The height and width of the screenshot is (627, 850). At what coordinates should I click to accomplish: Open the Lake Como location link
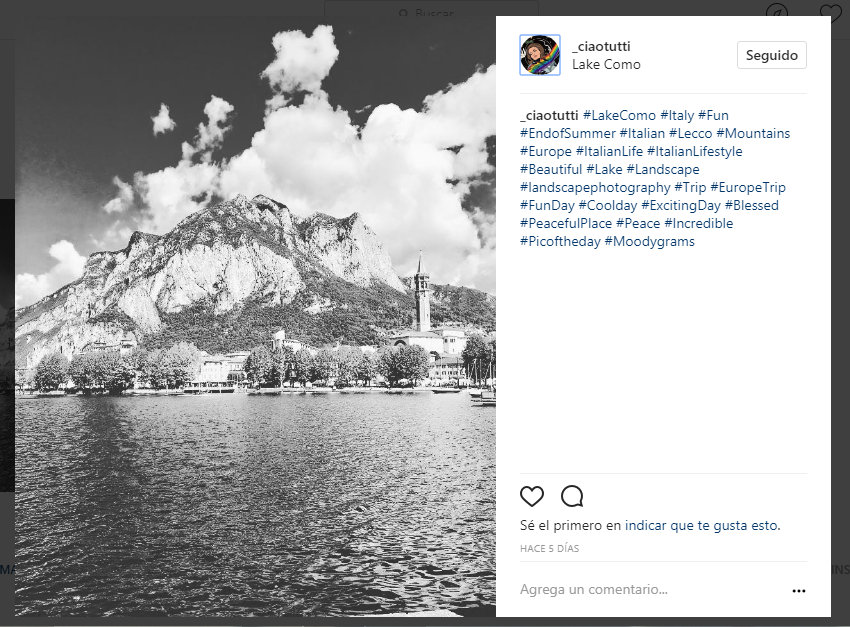[x=606, y=64]
